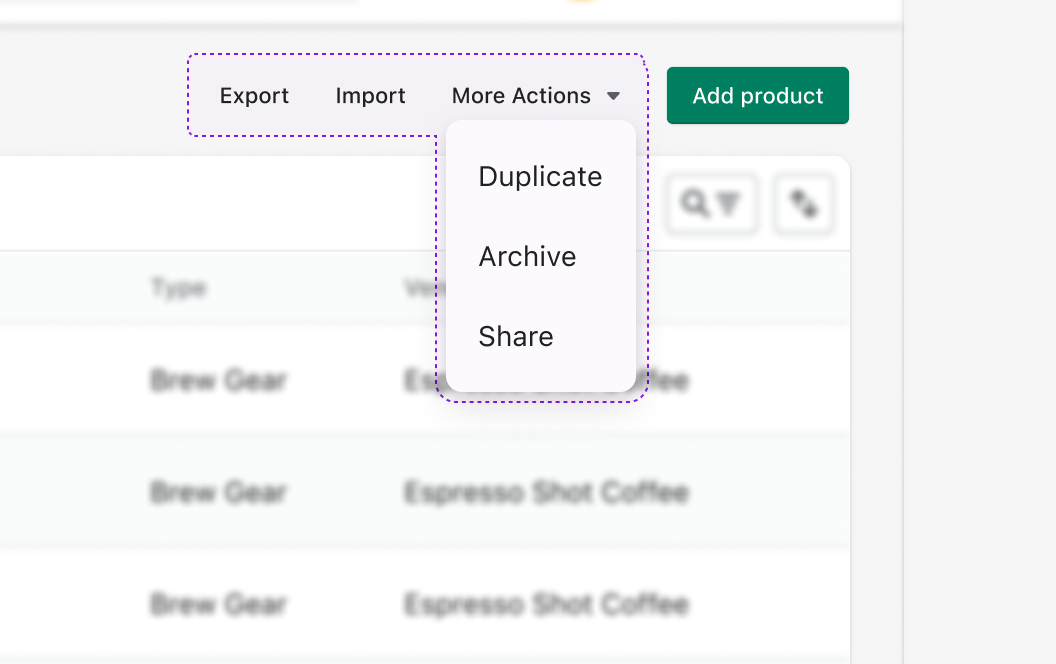Click the Add product button
Image resolution: width=1056 pixels, height=664 pixels.
pyautogui.click(x=757, y=95)
